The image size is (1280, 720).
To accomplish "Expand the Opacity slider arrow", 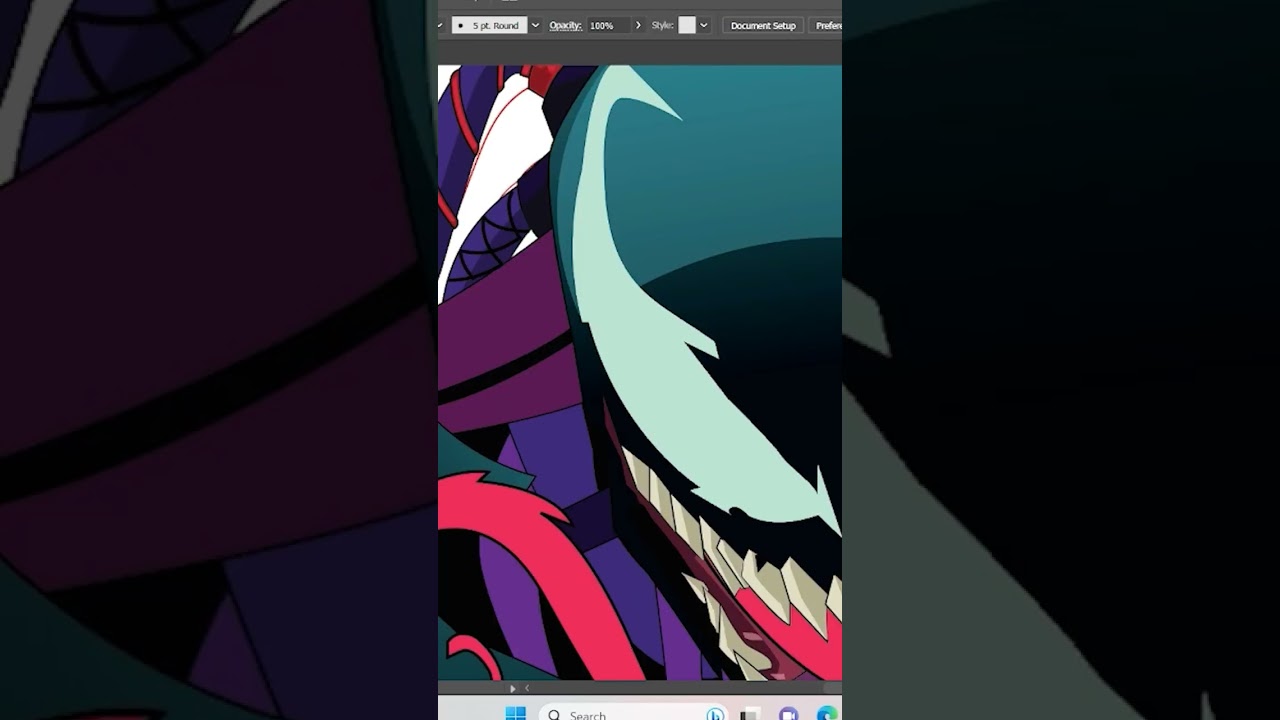I will [638, 26].
